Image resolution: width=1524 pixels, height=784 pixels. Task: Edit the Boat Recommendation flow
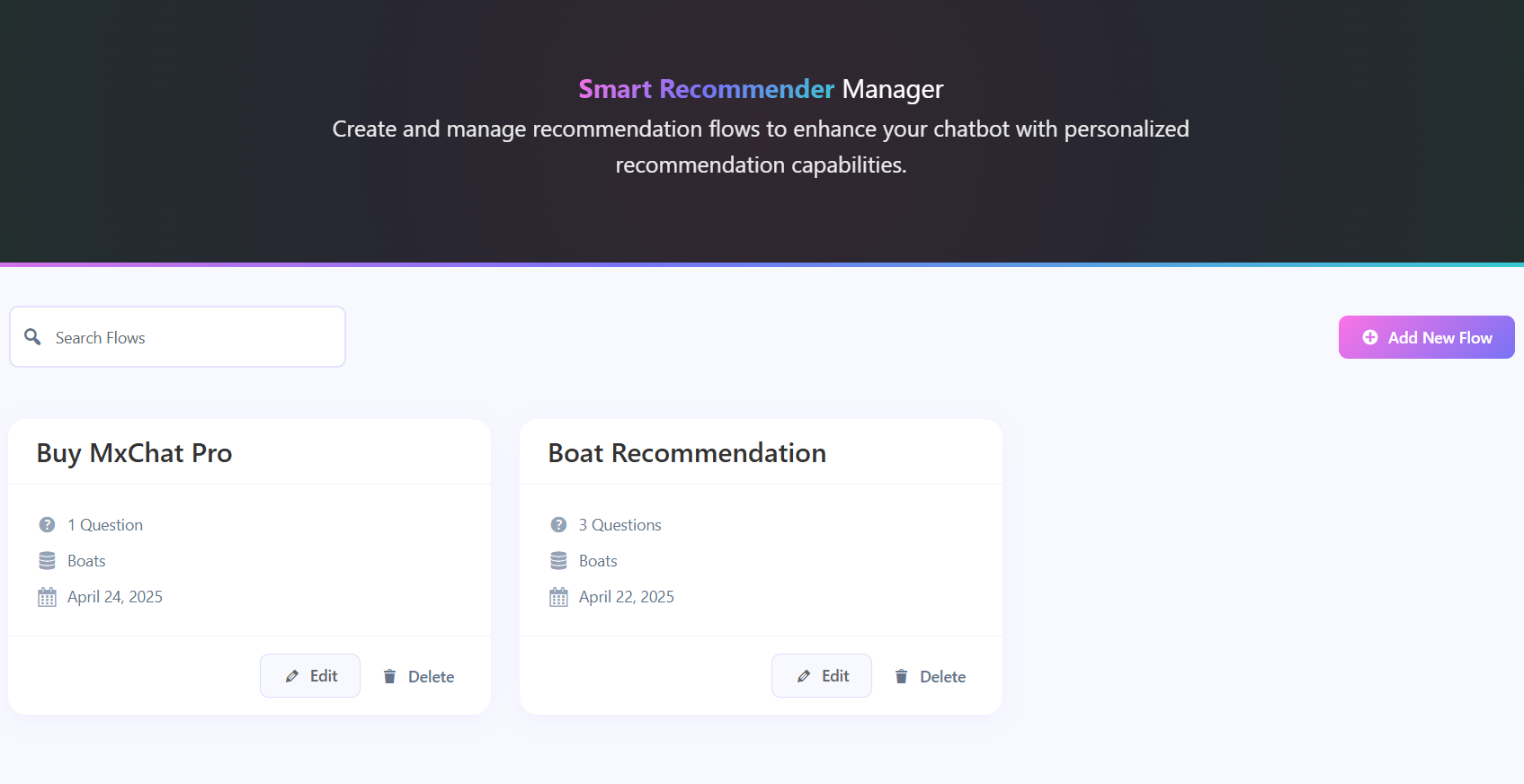point(822,676)
